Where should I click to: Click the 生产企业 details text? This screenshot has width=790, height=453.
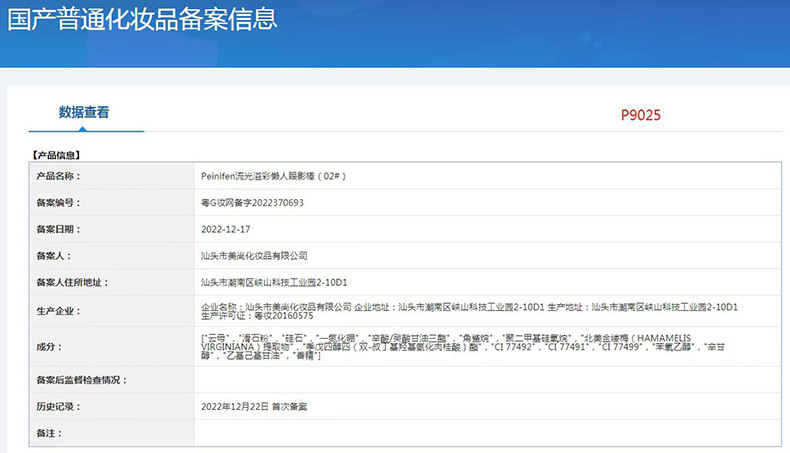coord(469,311)
